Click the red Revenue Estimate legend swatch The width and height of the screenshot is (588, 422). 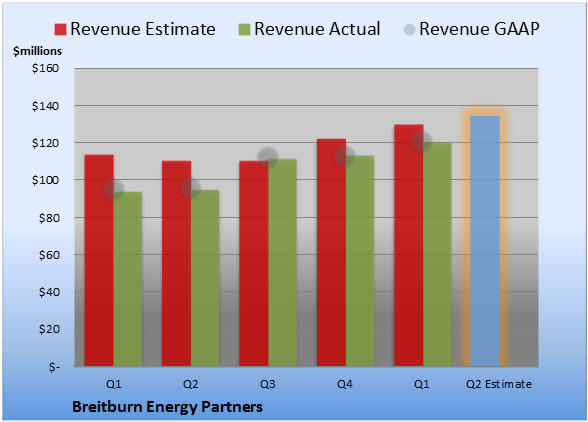[60, 29]
